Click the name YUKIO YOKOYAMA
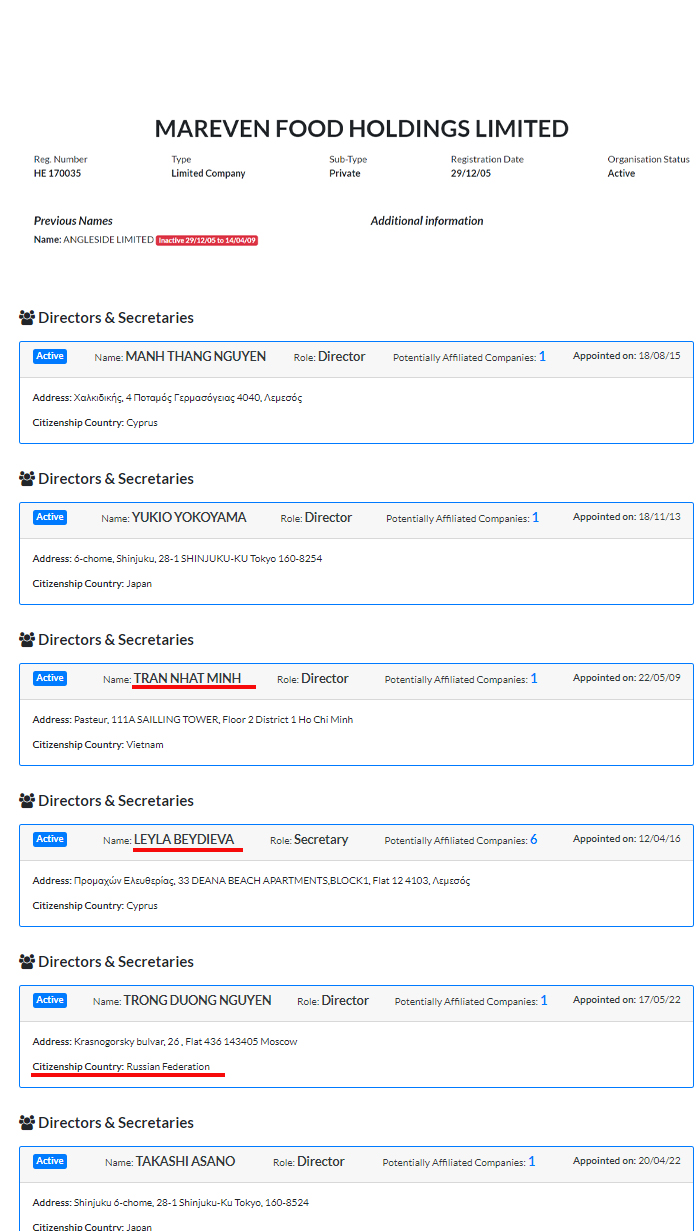The width and height of the screenshot is (696, 1231). [x=189, y=518]
